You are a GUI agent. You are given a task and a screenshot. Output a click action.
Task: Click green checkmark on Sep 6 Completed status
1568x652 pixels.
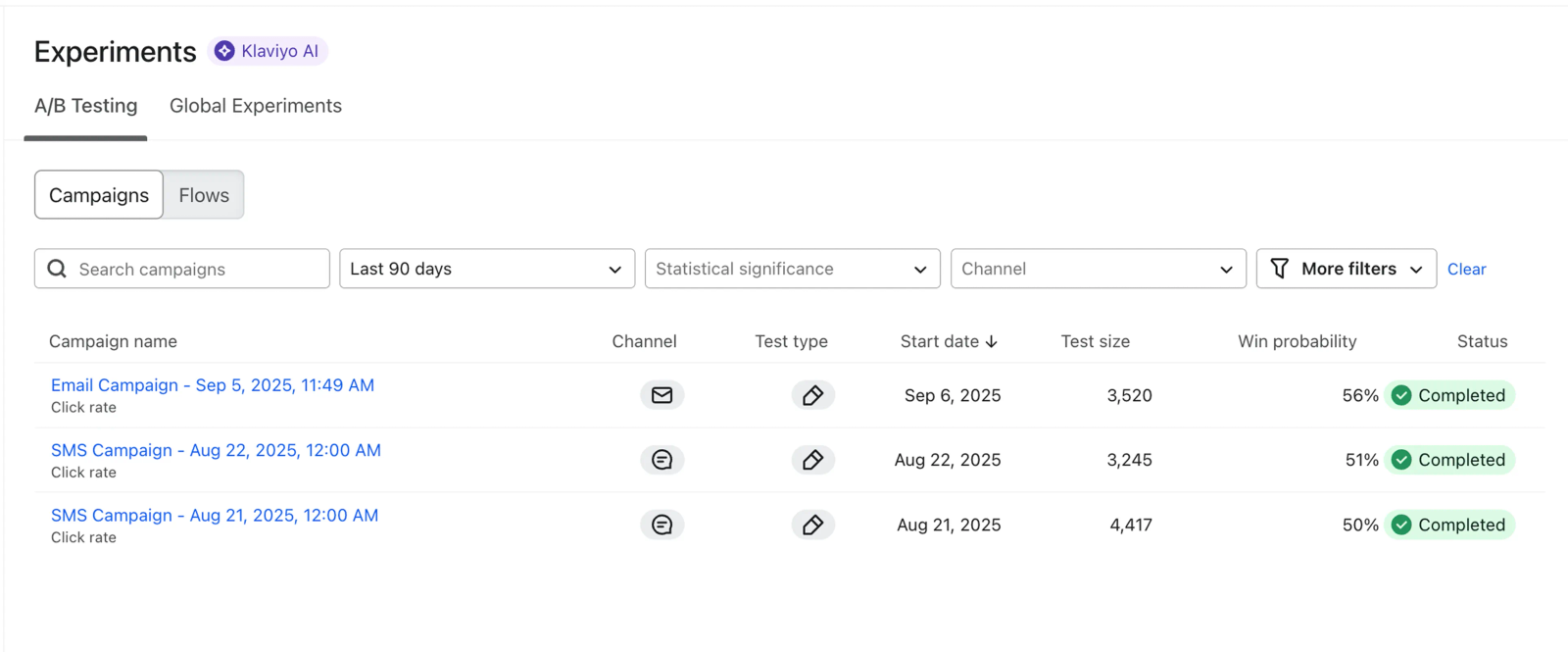coord(1401,395)
